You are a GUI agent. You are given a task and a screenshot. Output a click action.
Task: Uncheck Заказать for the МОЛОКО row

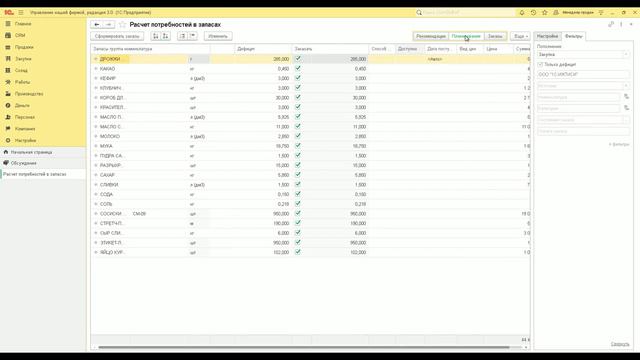298,136
